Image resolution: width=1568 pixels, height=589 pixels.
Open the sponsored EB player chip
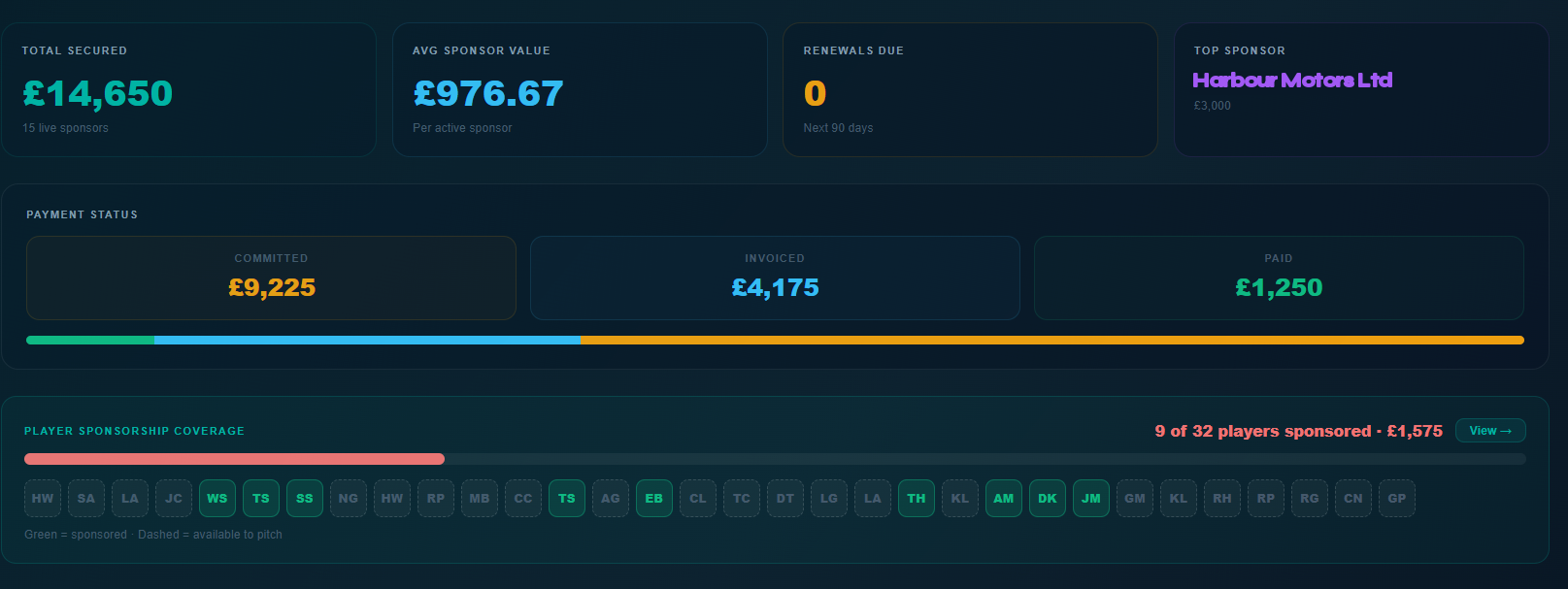pos(654,499)
